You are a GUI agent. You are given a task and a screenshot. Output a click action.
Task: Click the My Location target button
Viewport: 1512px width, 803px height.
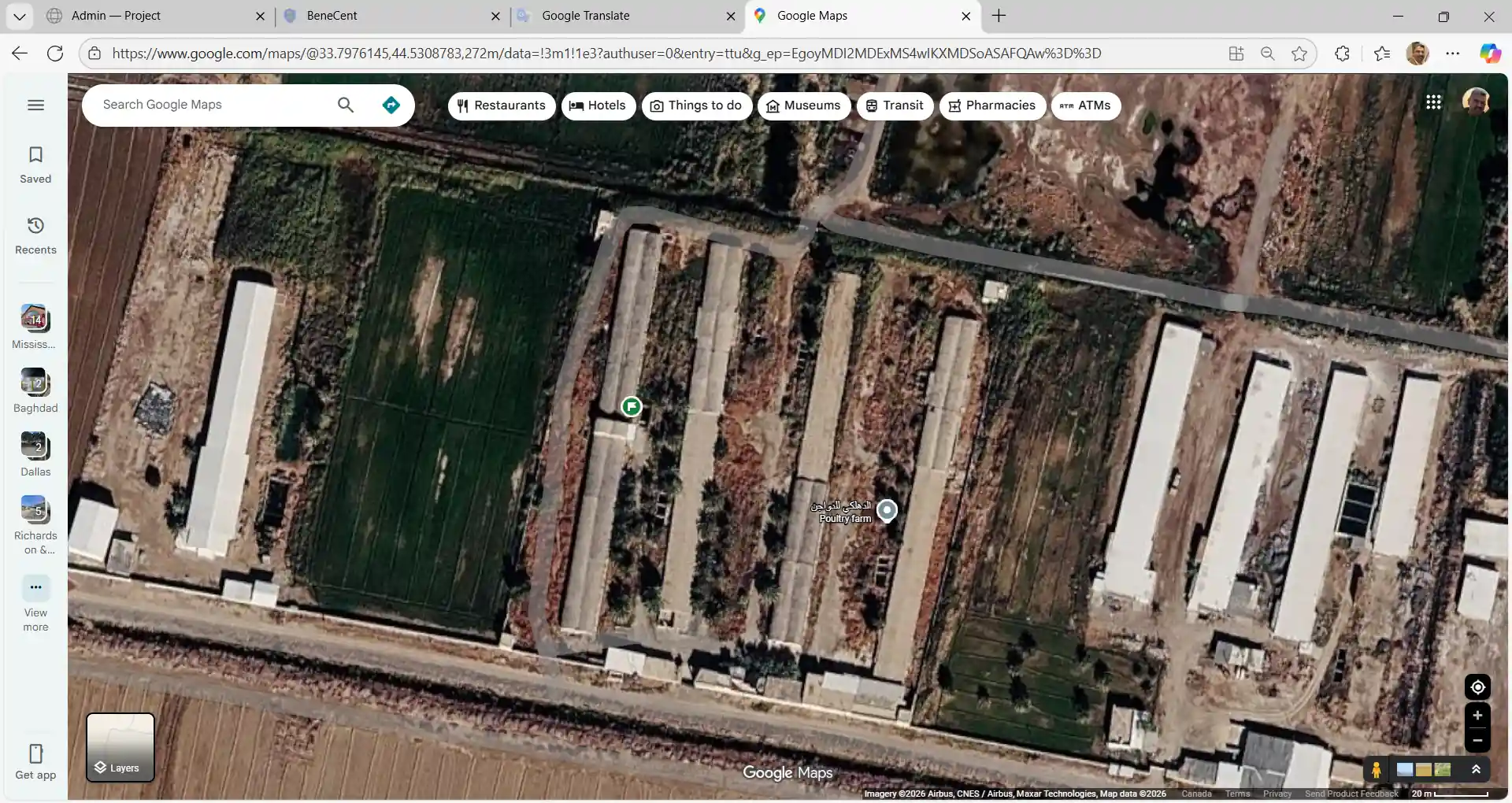tap(1477, 687)
